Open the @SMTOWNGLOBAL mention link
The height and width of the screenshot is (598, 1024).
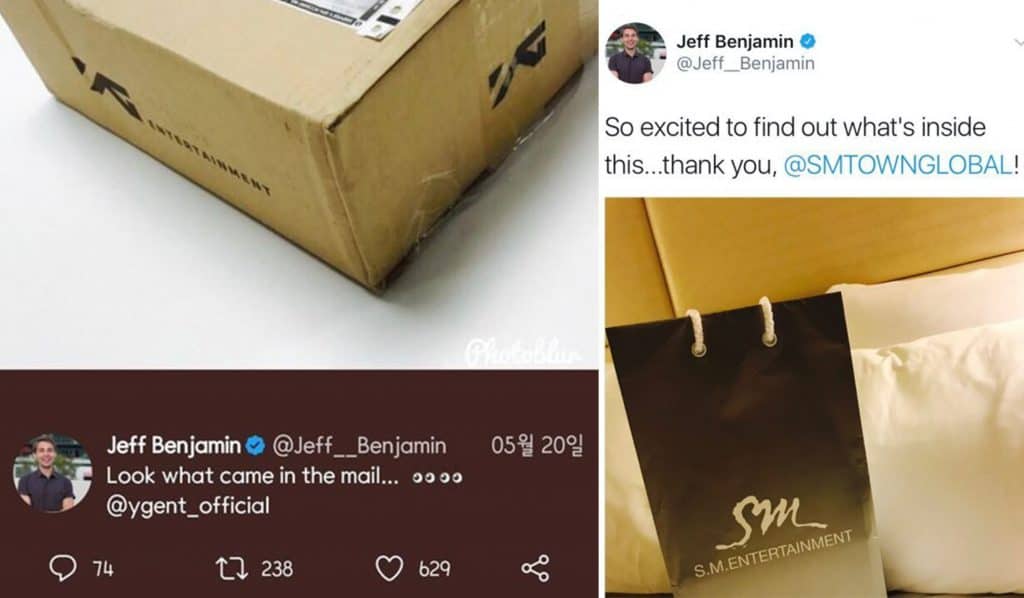(x=898, y=165)
